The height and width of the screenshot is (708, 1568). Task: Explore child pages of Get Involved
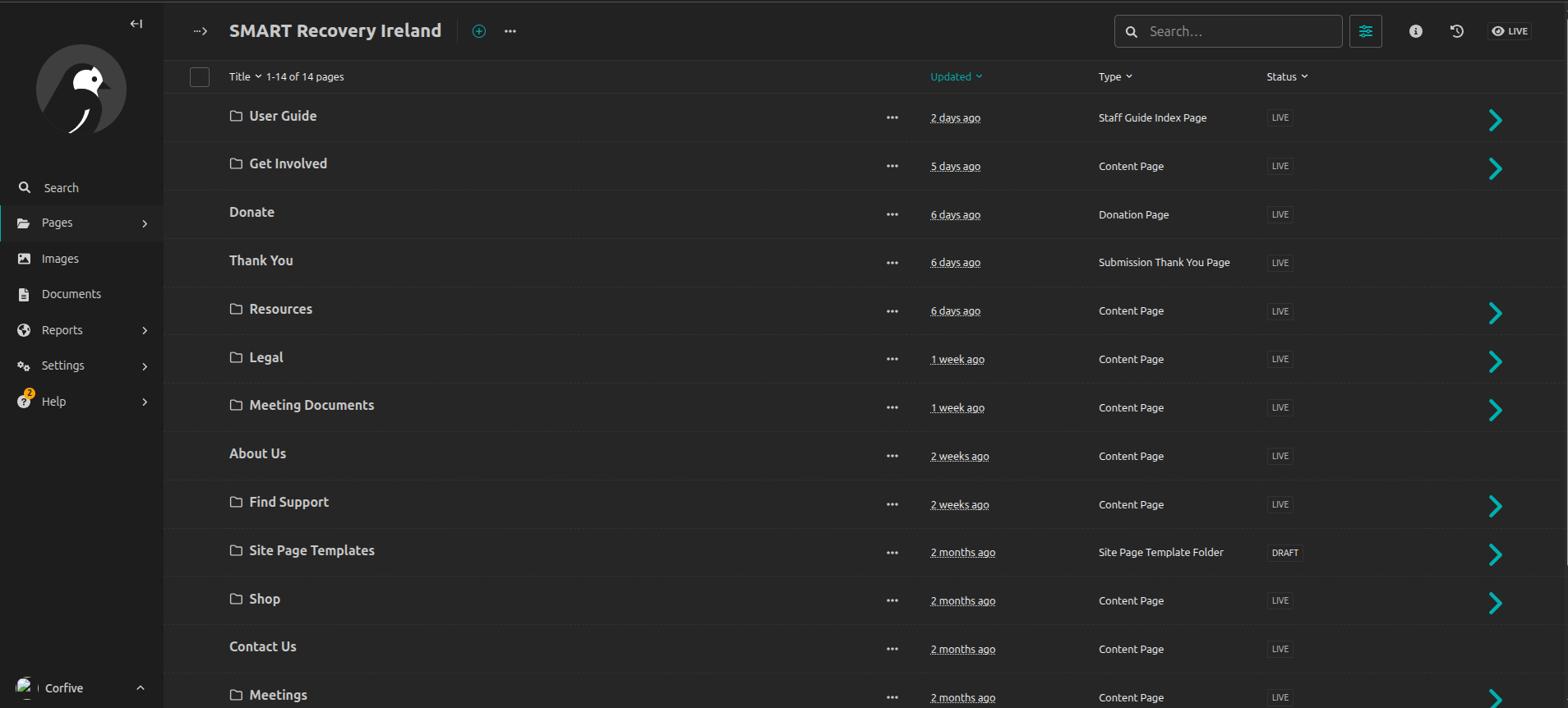click(x=1495, y=168)
